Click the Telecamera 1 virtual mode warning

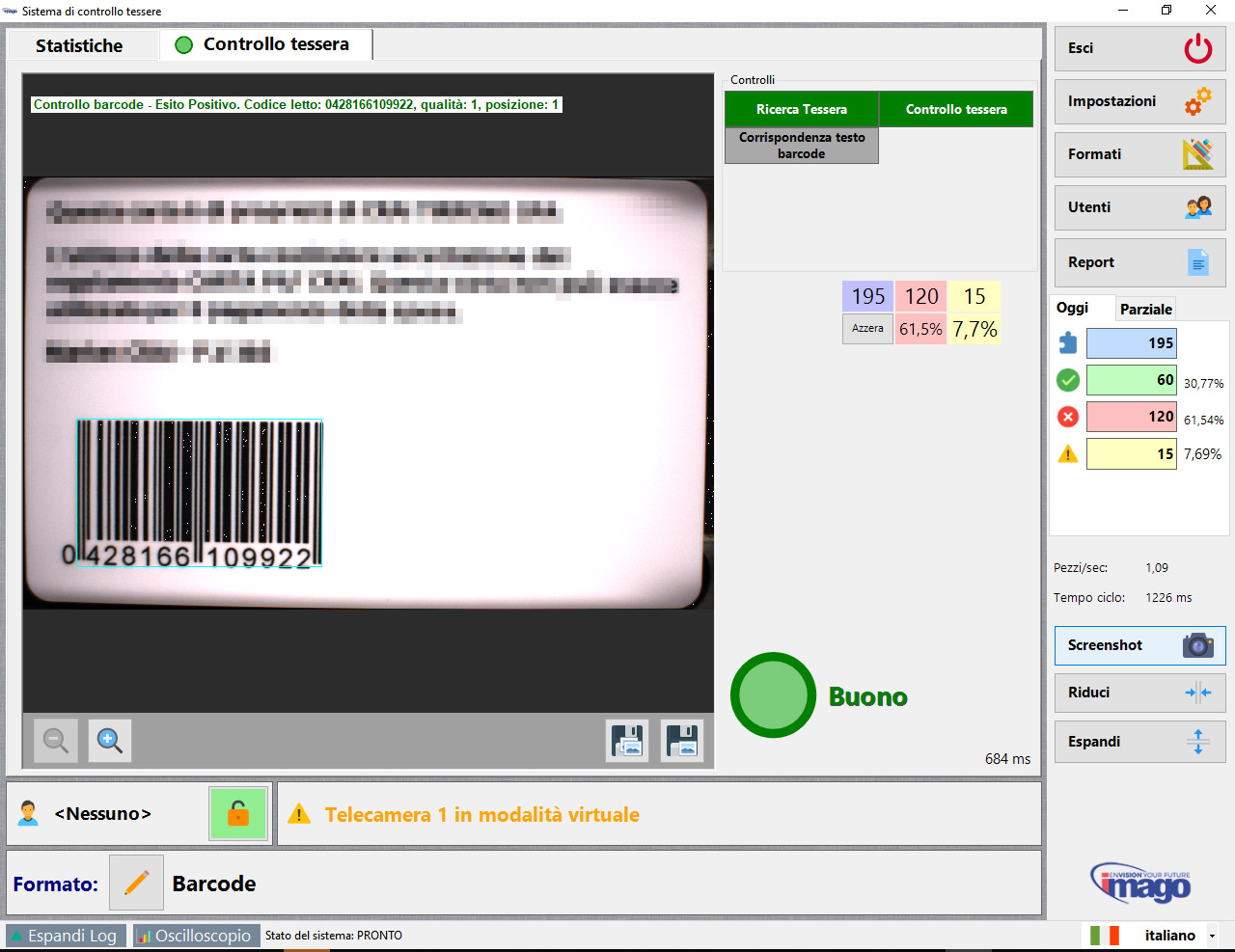tap(482, 815)
